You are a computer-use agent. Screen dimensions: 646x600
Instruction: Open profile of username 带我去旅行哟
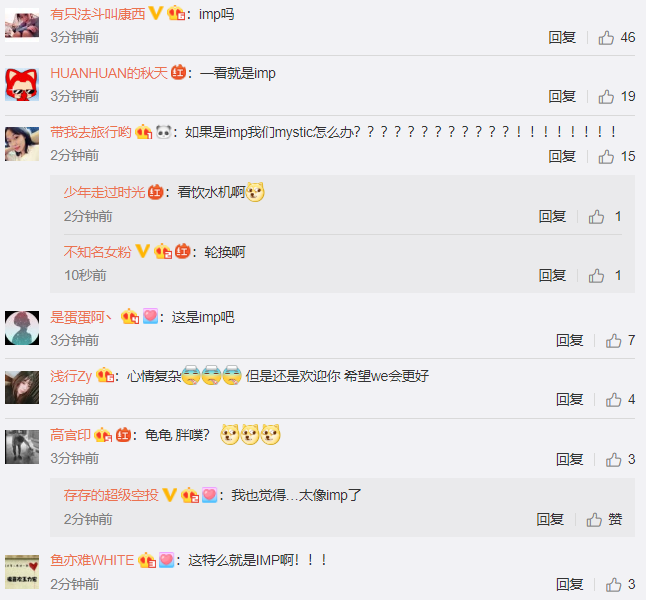91,132
